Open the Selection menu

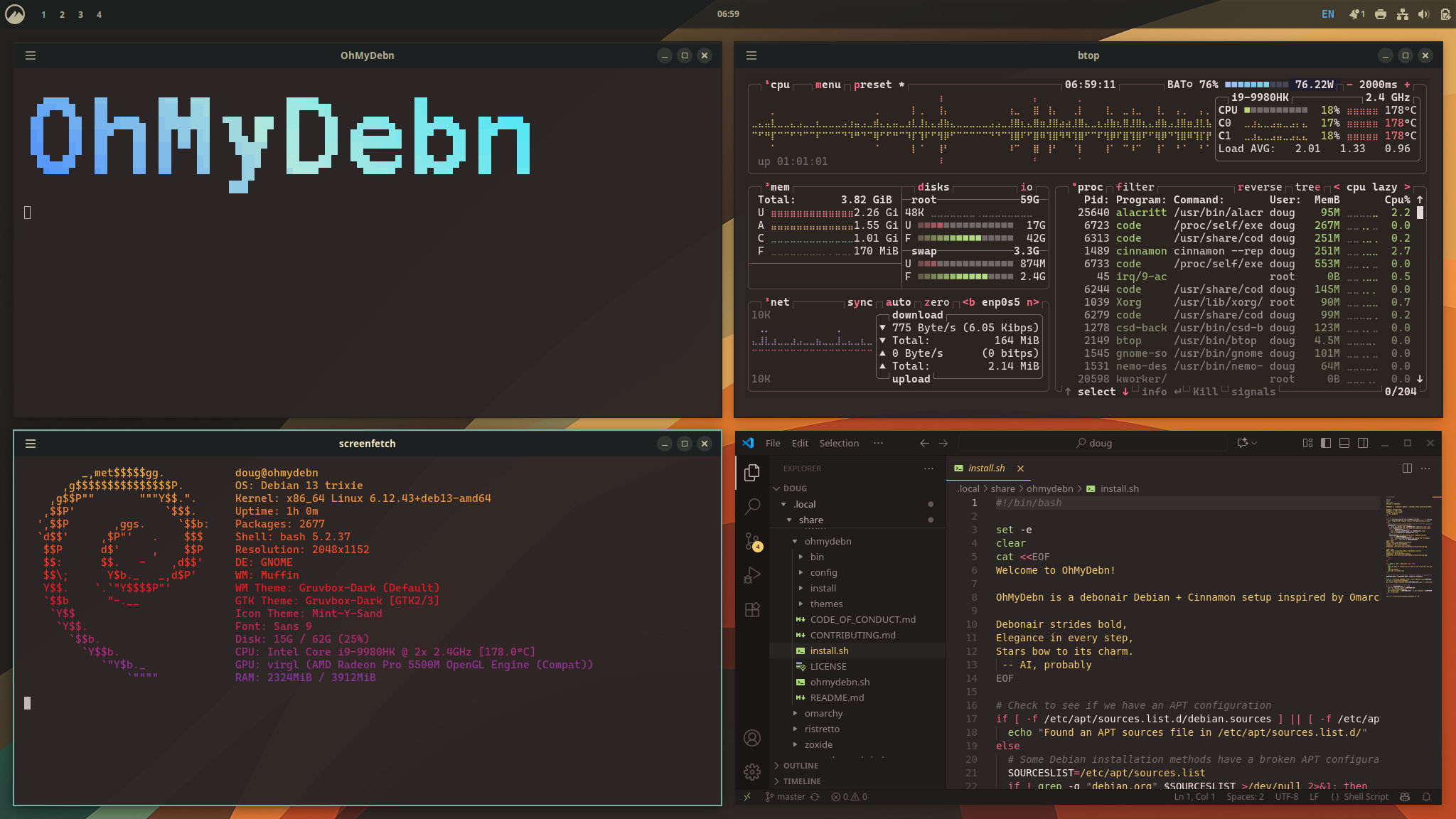coord(839,443)
